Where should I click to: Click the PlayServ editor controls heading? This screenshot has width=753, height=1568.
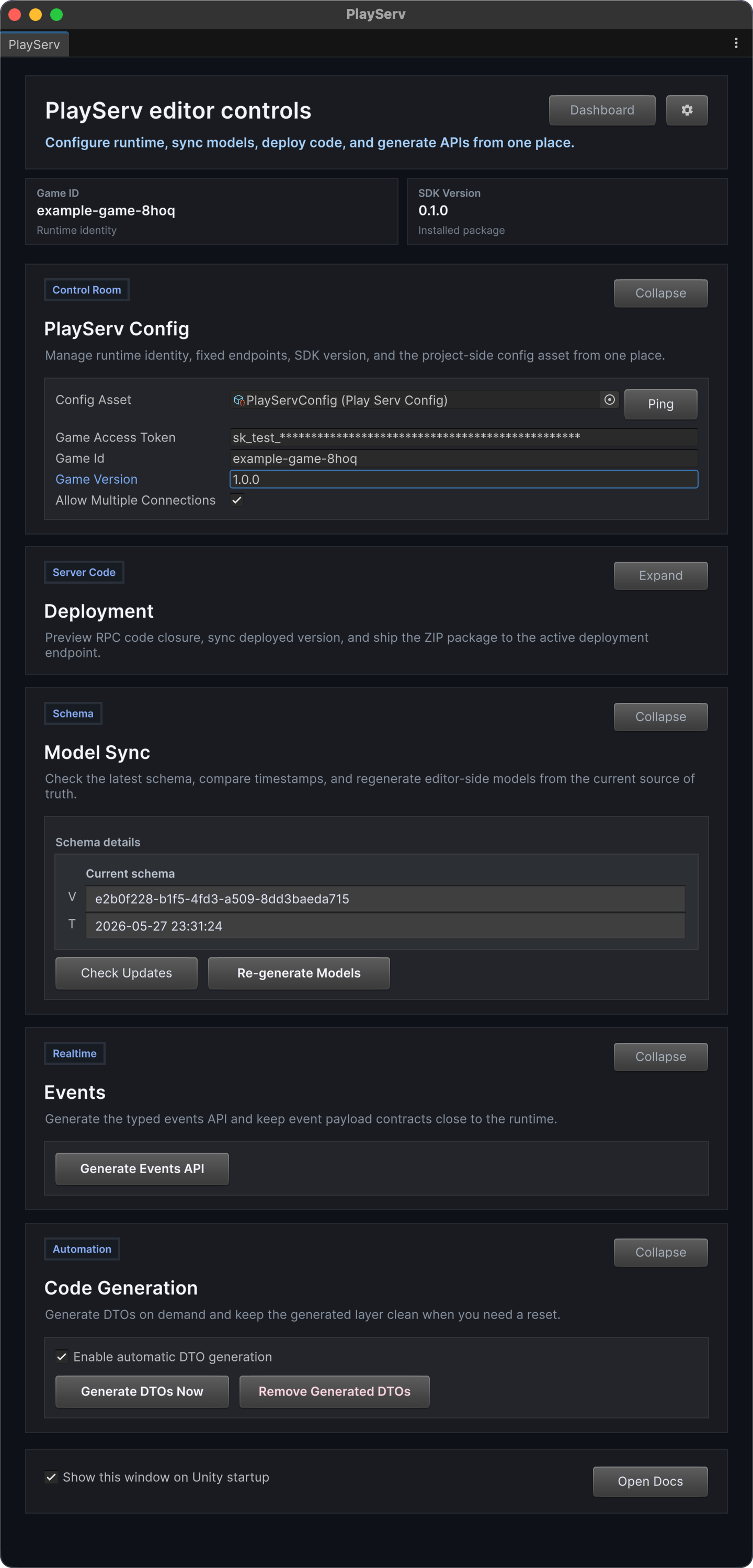178,111
